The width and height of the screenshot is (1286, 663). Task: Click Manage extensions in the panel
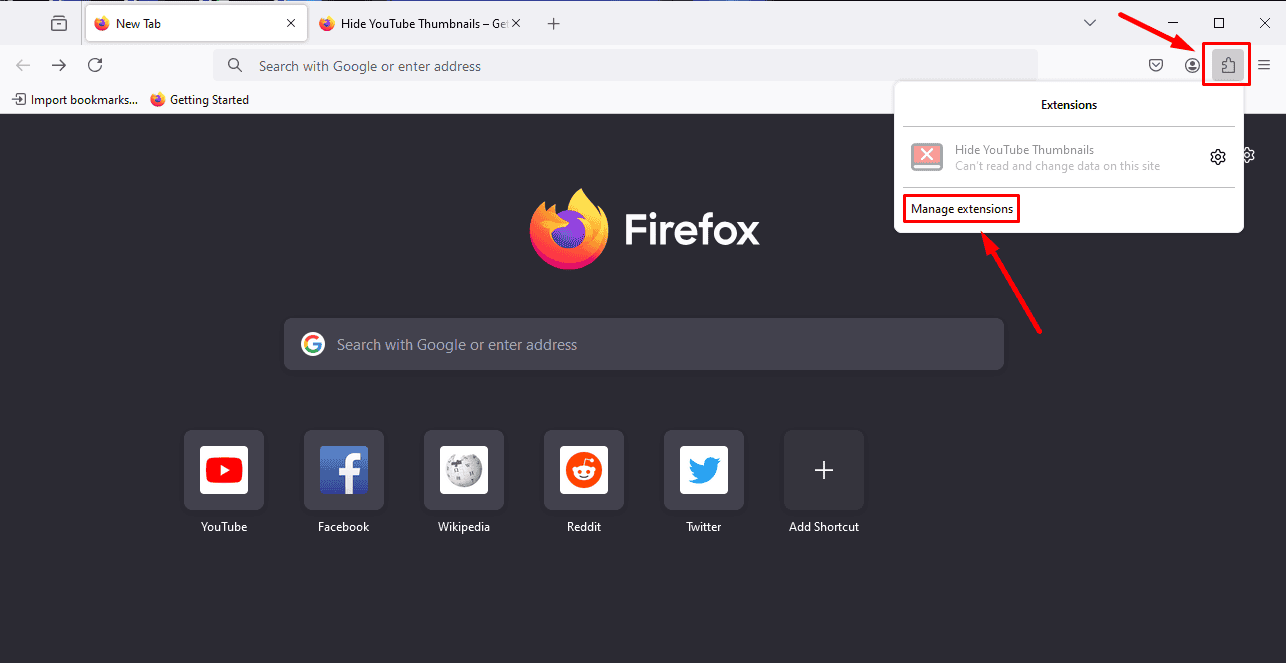pos(962,209)
